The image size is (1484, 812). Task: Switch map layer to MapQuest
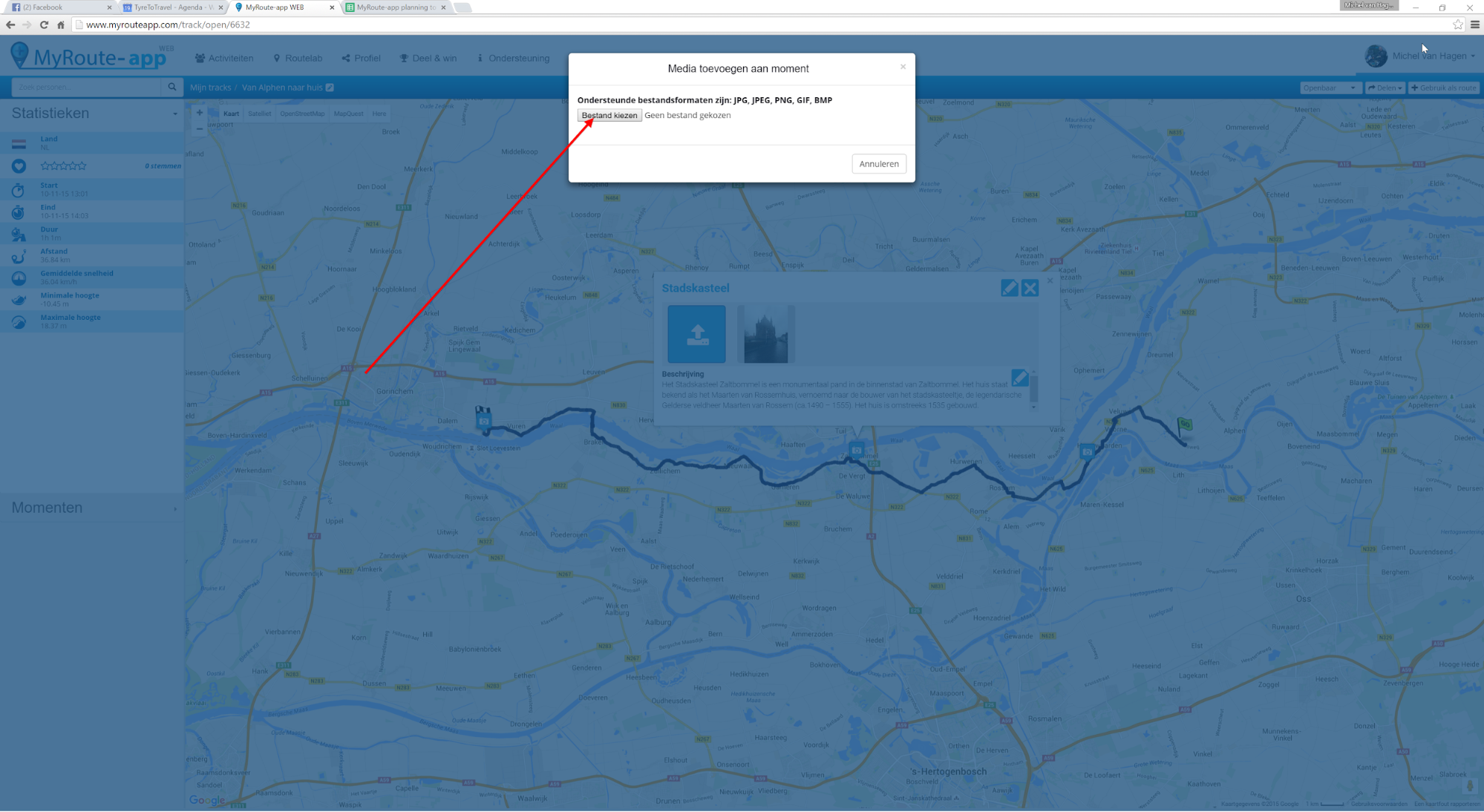point(348,114)
